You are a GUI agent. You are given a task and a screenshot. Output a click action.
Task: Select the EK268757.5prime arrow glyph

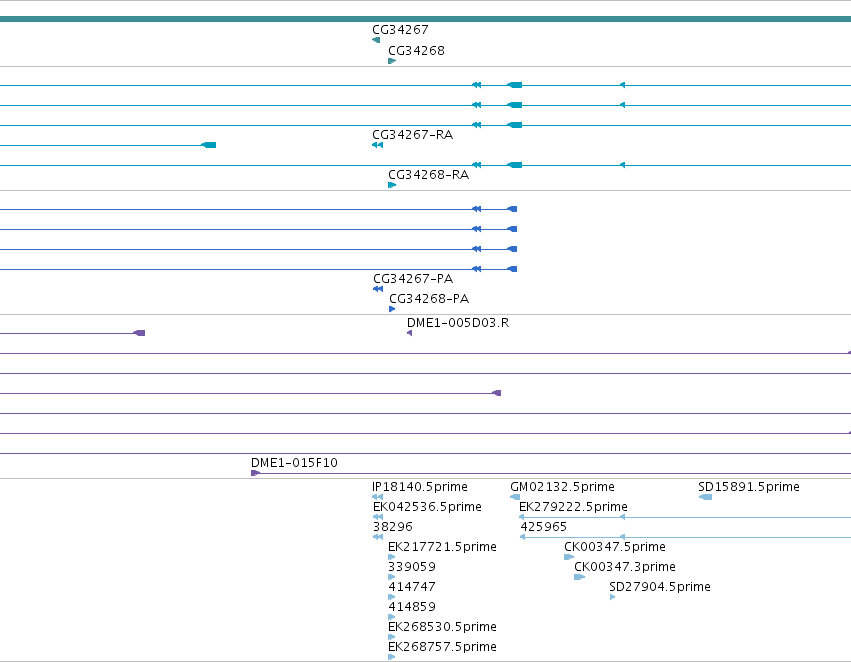coord(391,658)
